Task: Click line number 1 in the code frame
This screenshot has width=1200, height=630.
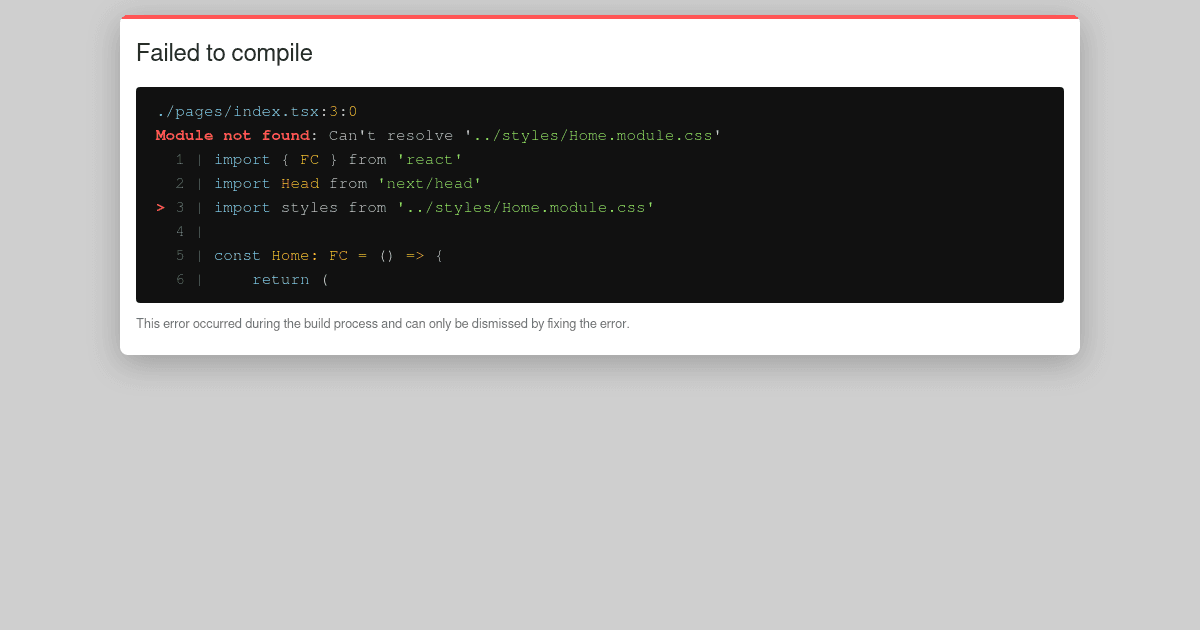Action: click(180, 159)
